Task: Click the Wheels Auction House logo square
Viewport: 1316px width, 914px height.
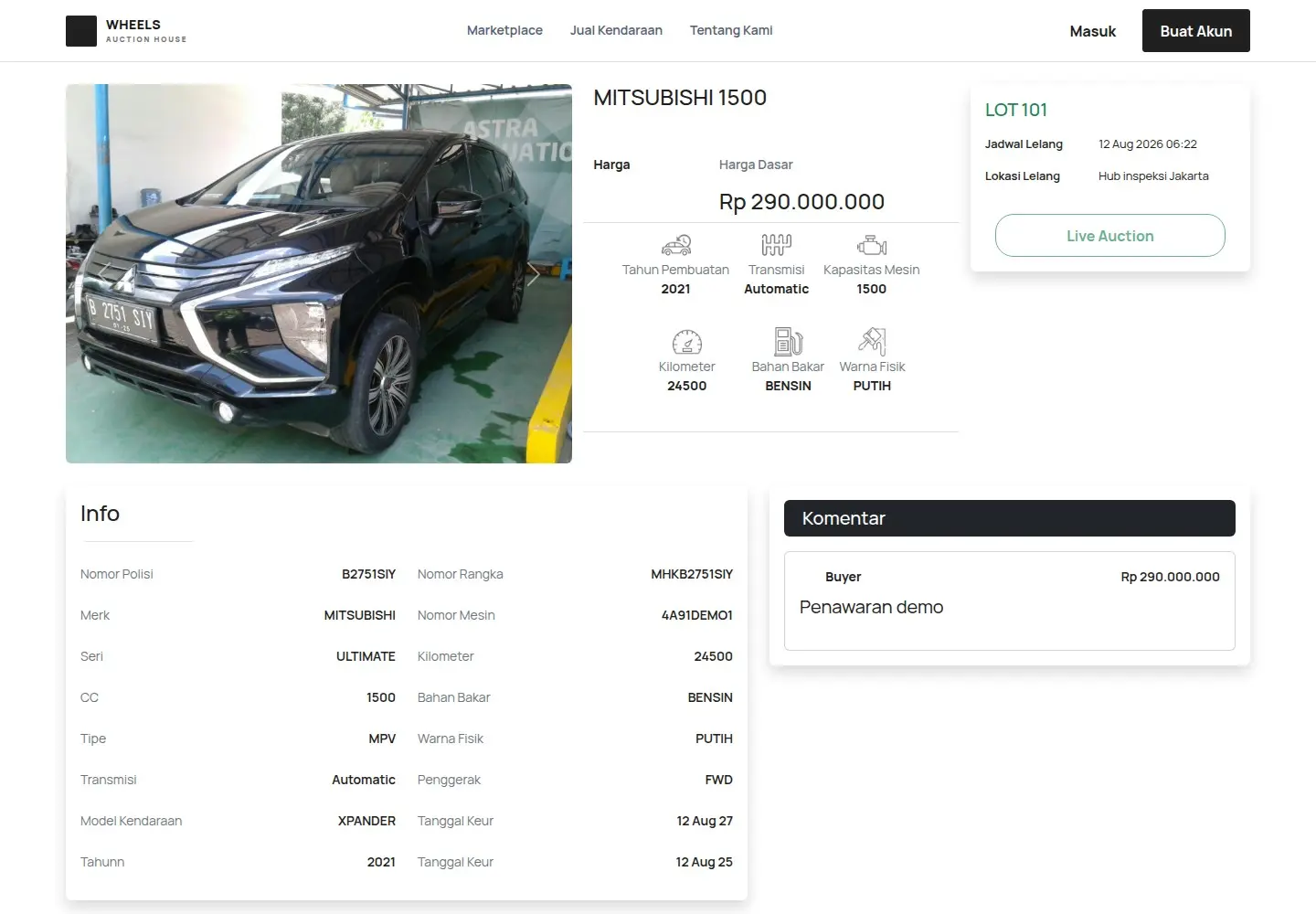Action: (x=81, y=31)
